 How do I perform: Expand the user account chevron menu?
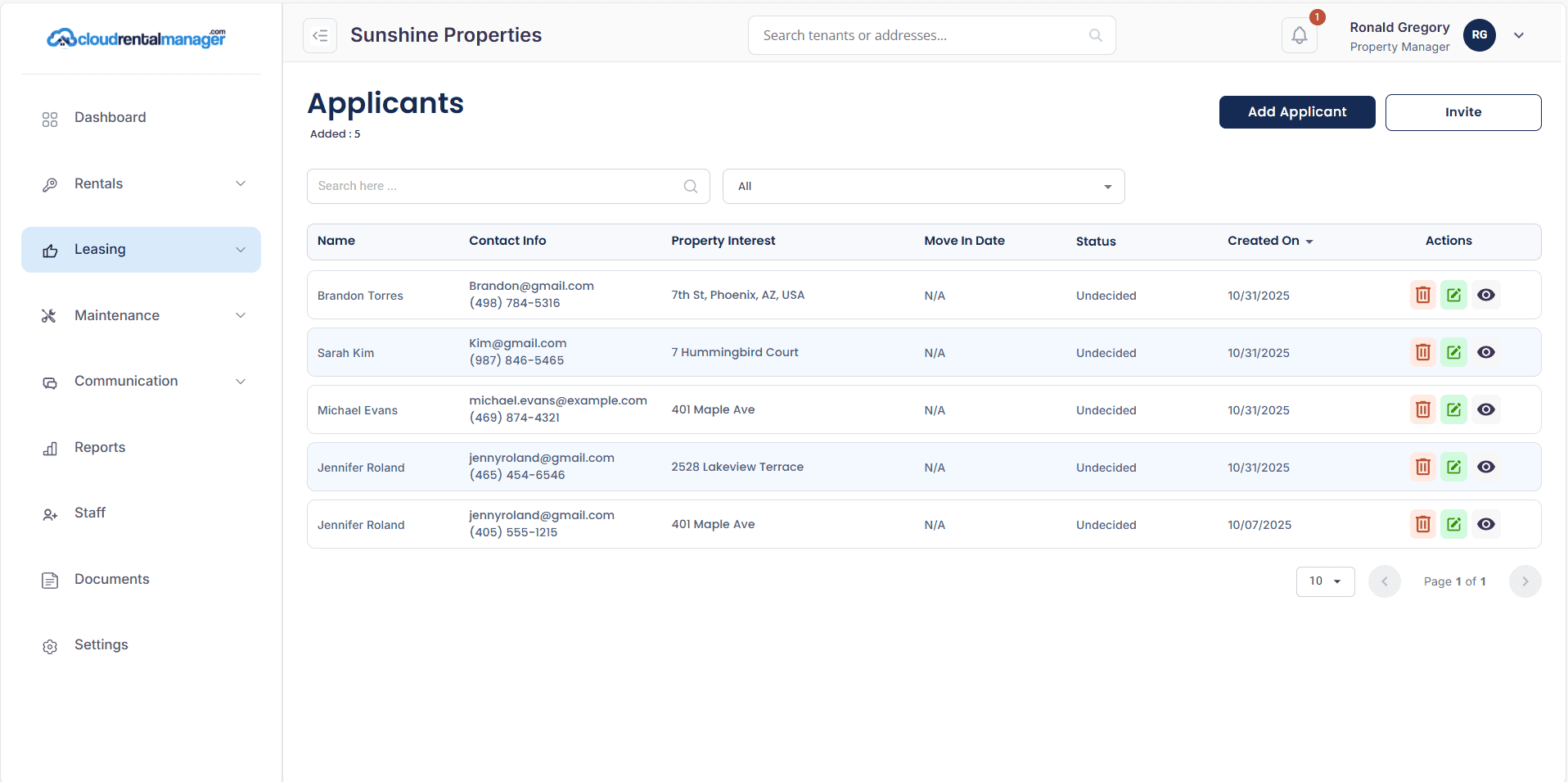(1519, 35)
